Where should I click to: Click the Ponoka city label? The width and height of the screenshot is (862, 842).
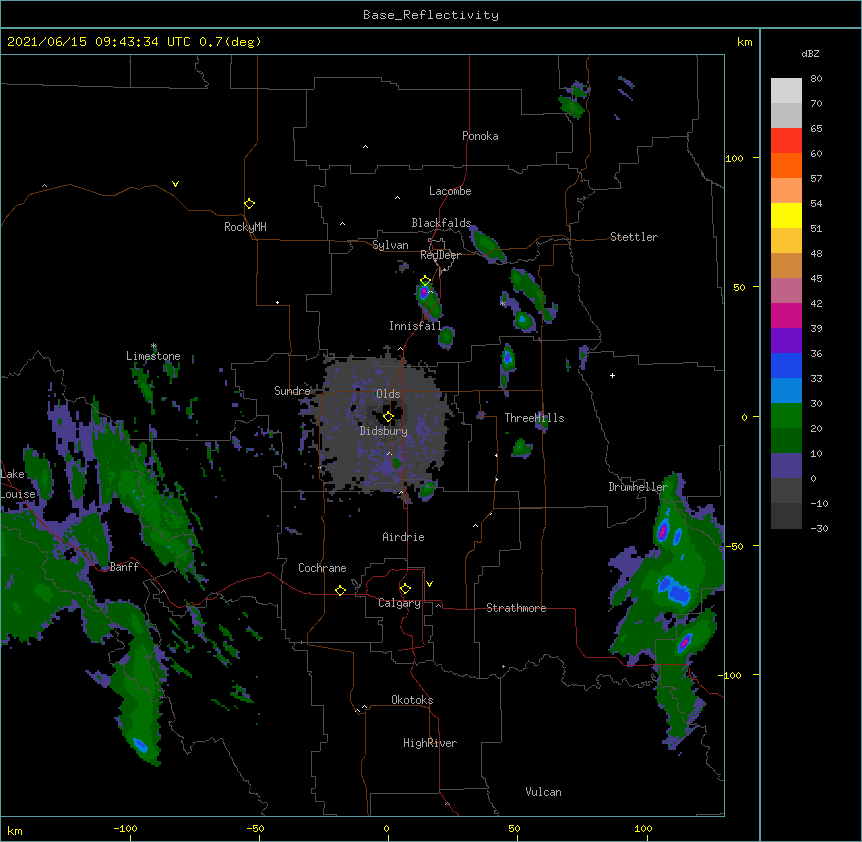pyautogui.click(x=480, y=136)
